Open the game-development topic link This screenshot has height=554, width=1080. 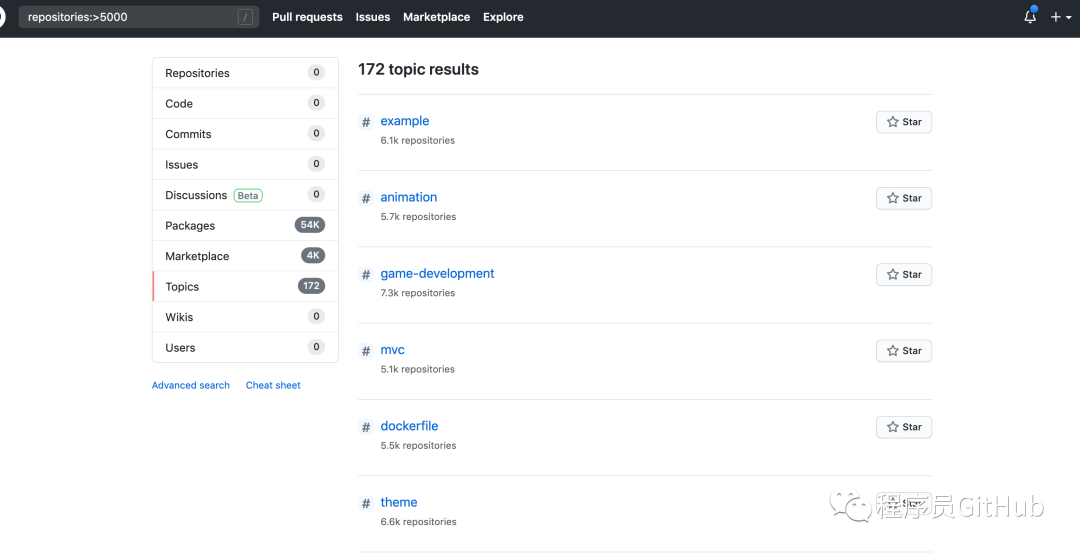437,274
